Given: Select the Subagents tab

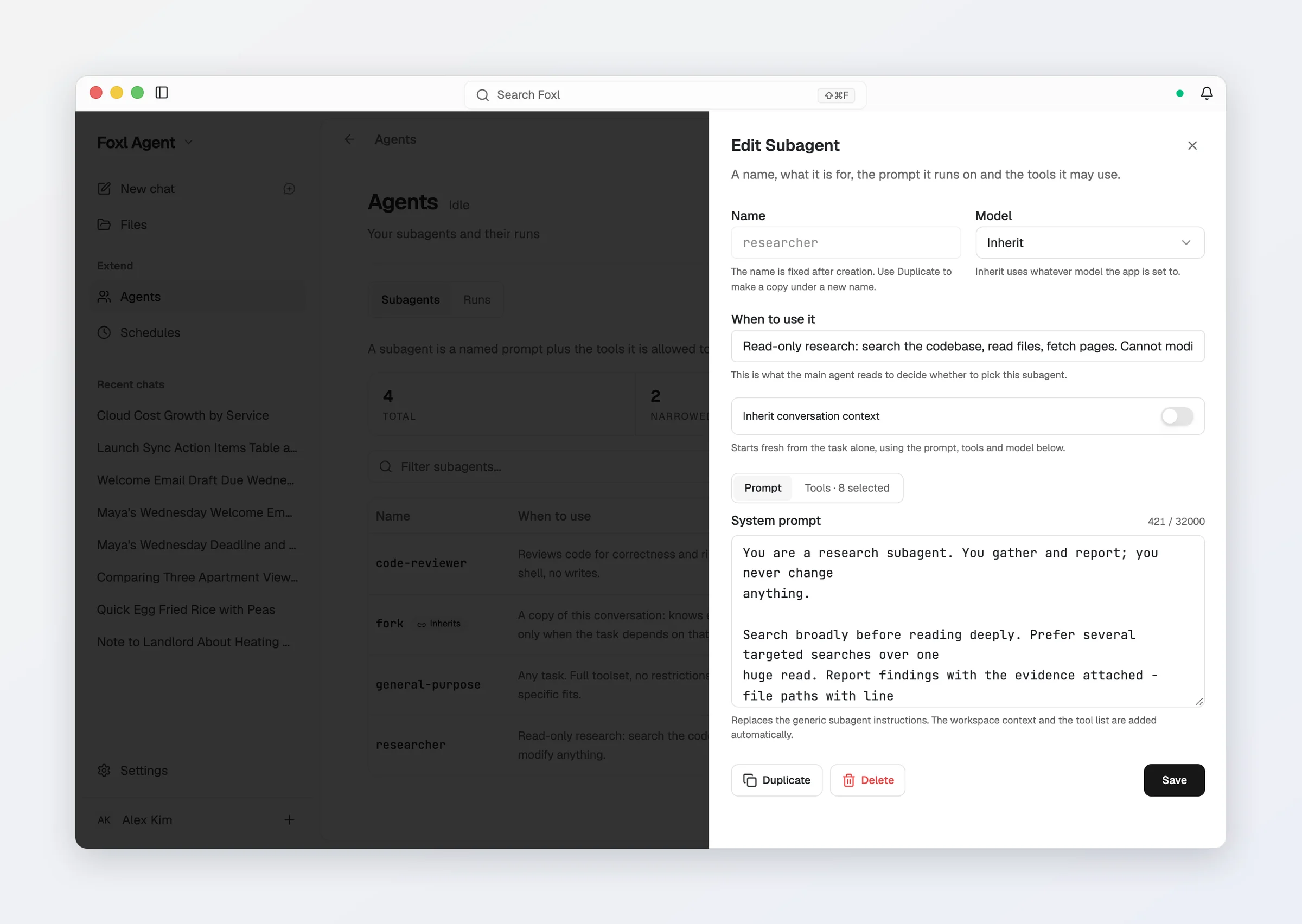Looking at the screenshot, I should (410, 300).
